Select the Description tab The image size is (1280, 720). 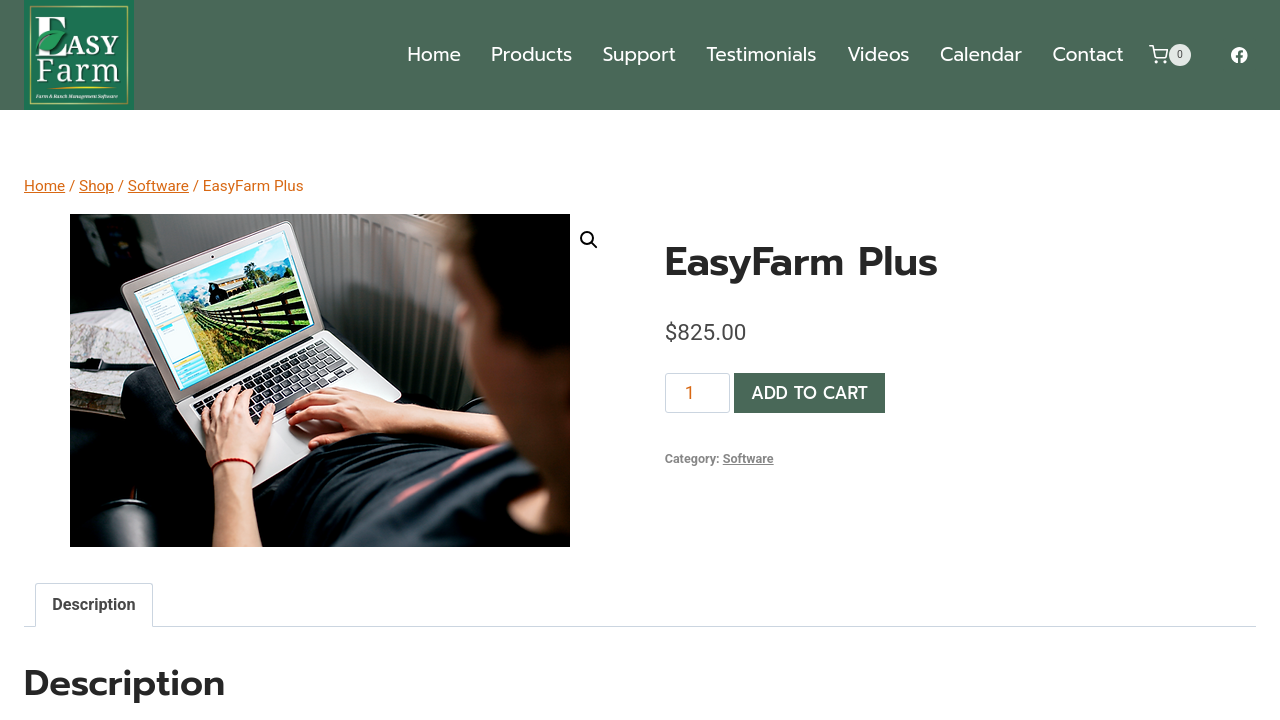(94, 605)
